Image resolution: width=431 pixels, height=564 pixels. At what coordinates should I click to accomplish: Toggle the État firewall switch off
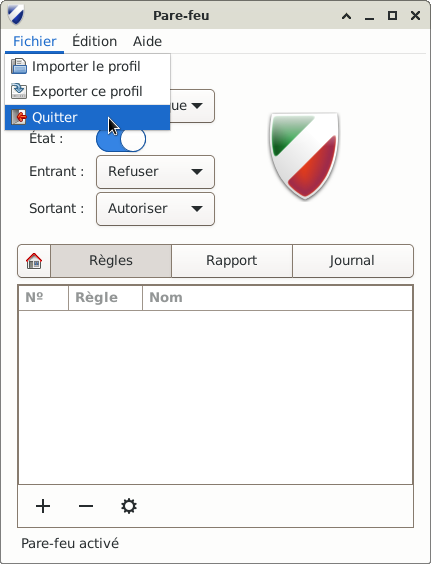tap(121, 139)
